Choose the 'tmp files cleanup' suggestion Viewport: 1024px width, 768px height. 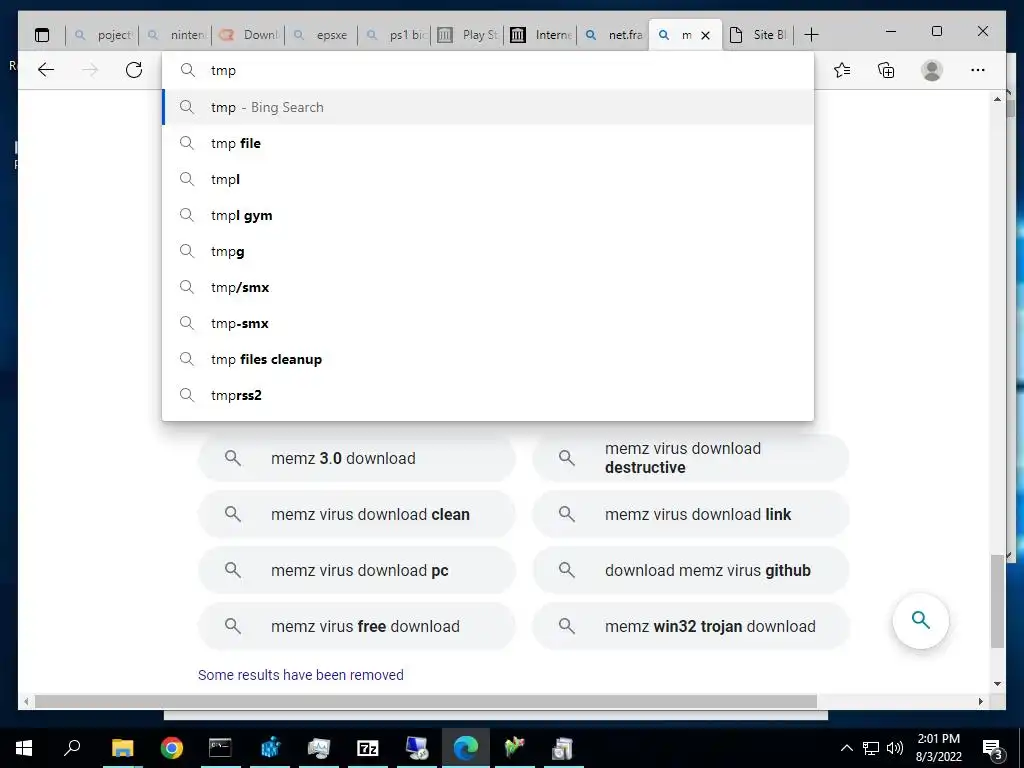tap(488, 359)
